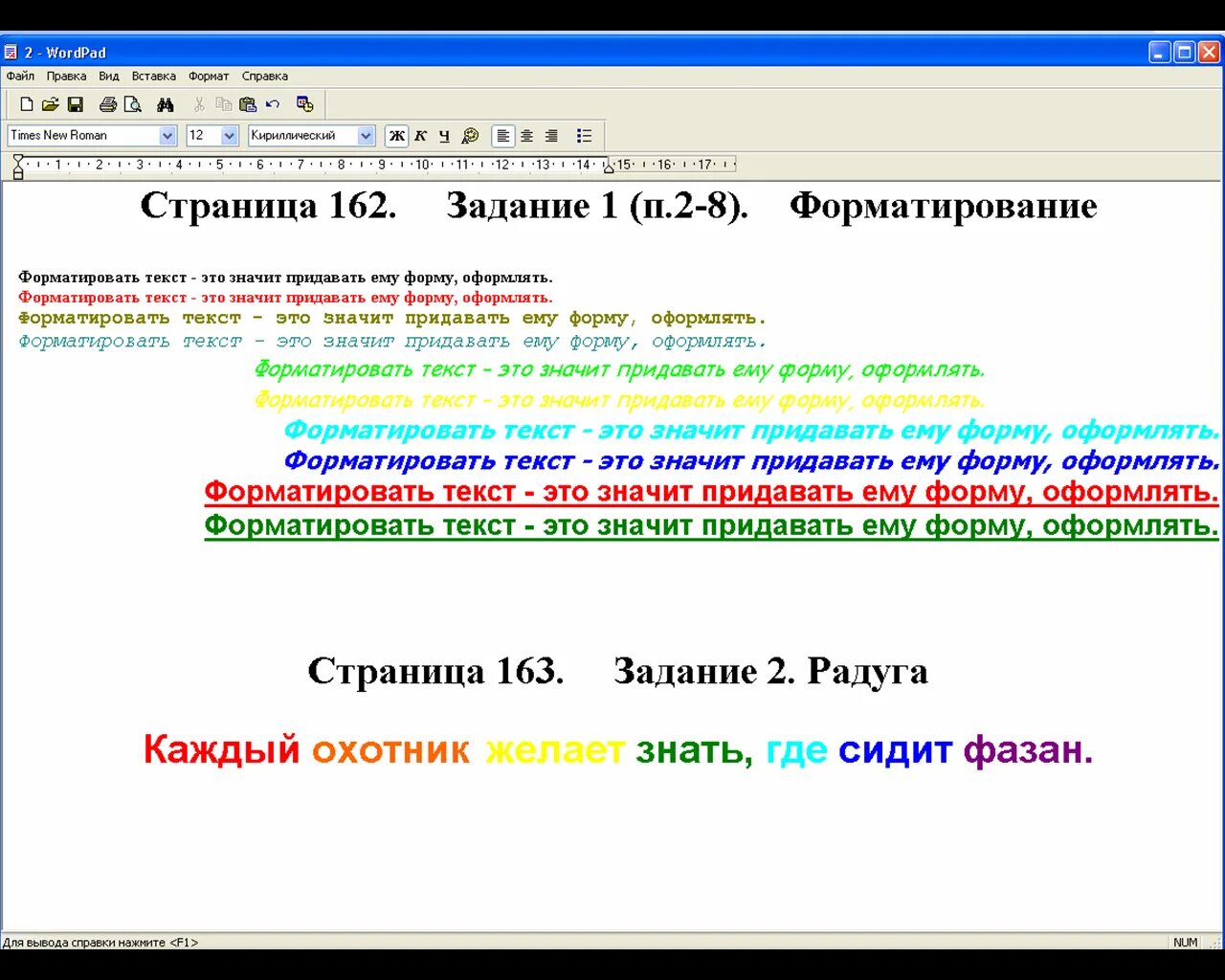Save the document with the floppy disk icon
Image resolution: width=1225 pixels, height=980 pixels.
click(76, 104)
